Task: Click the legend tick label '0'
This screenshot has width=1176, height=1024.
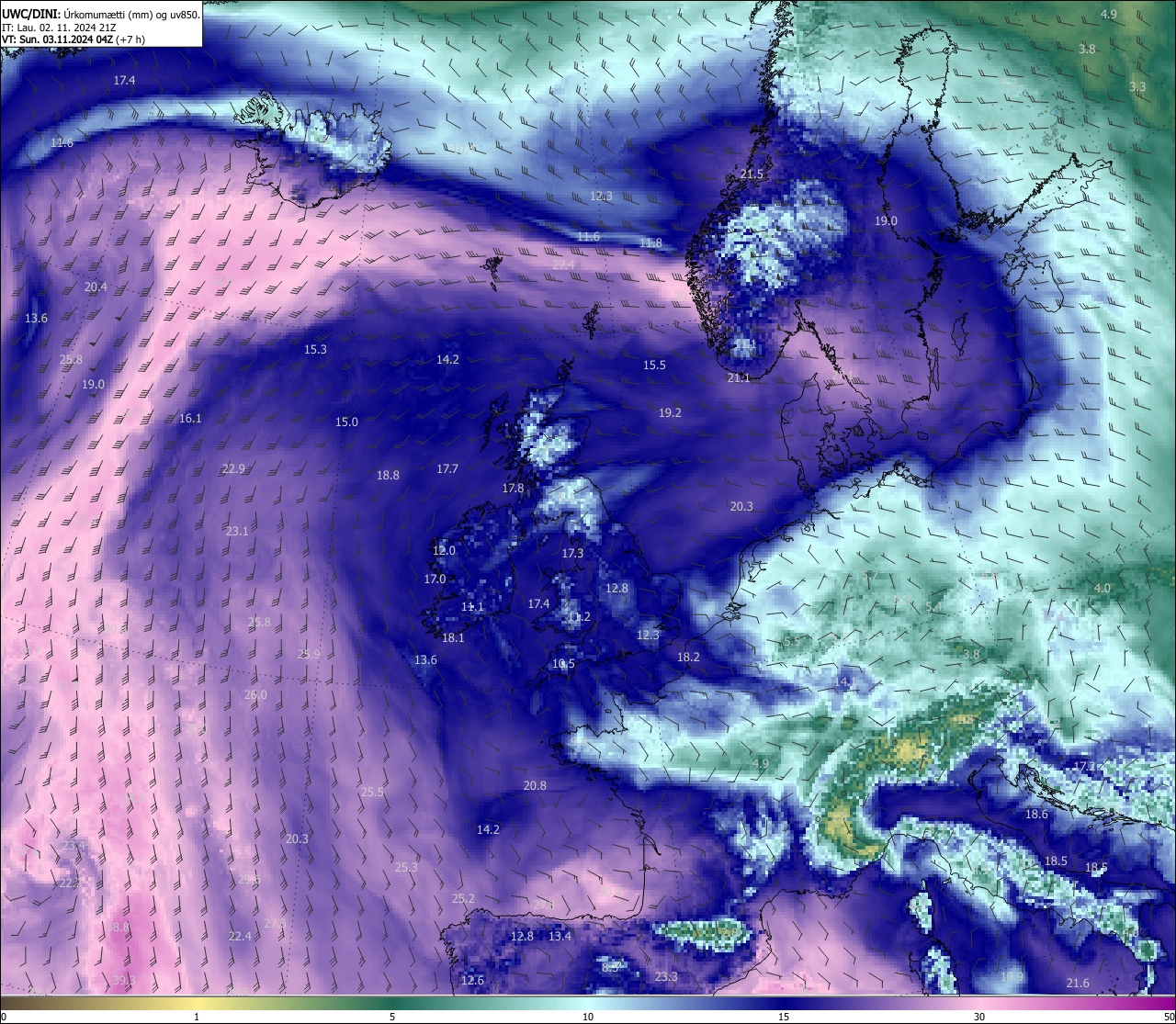Action: click(x=4, y=1017)
